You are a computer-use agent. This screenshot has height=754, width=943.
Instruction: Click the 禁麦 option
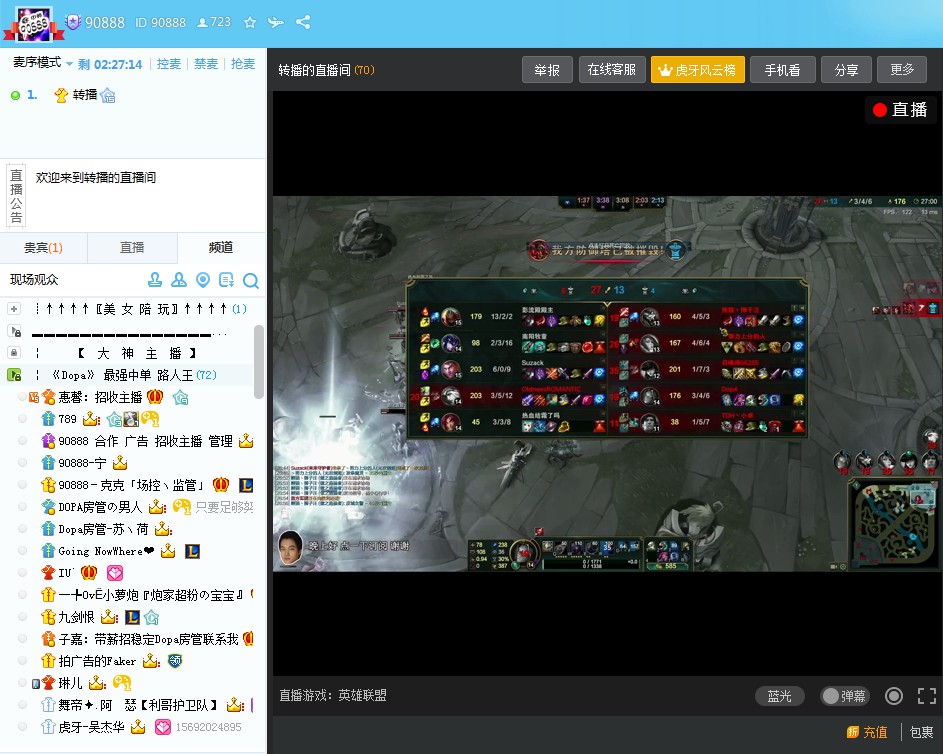(206, 64)
